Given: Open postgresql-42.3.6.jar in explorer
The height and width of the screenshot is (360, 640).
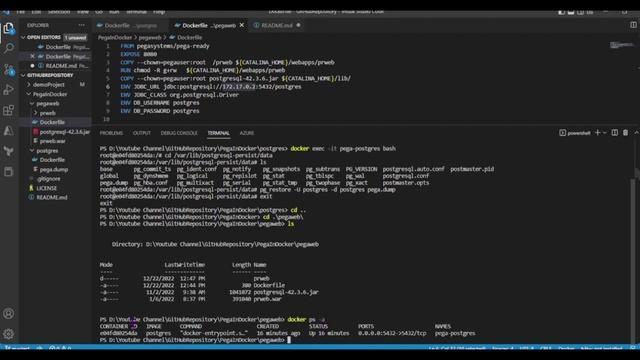Looking at the screenshot, I should coord(61,132).
